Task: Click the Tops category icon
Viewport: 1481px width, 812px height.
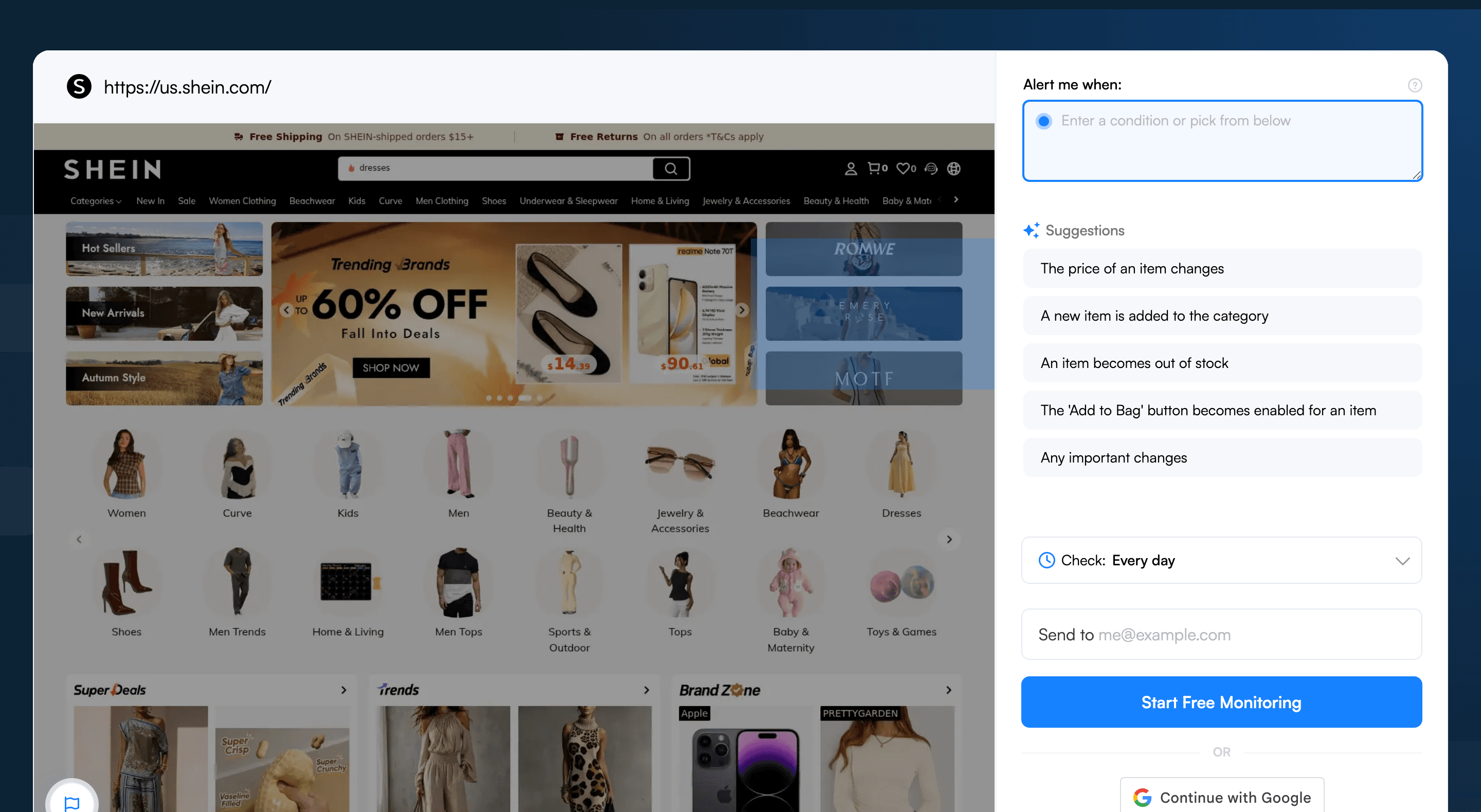Action: point(680,583)
